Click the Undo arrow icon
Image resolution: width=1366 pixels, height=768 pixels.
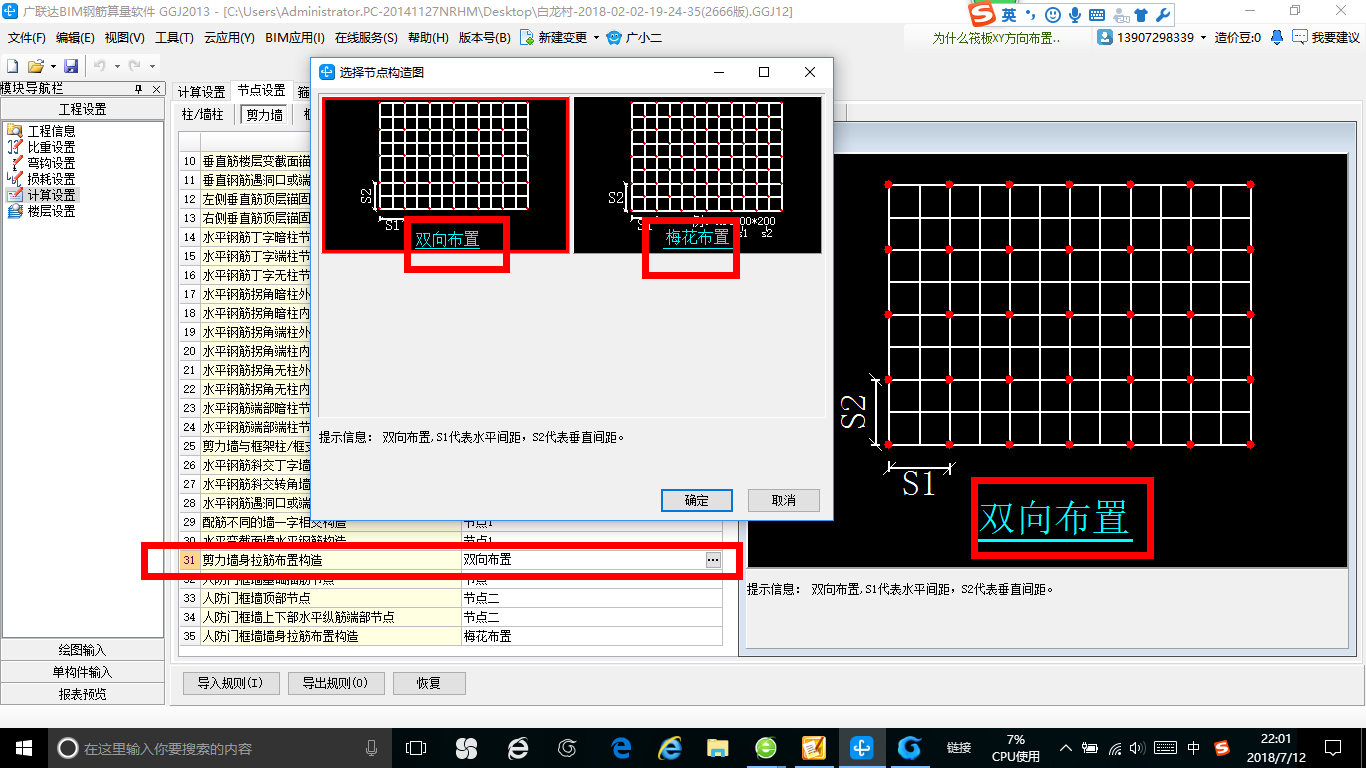[99, 65]
